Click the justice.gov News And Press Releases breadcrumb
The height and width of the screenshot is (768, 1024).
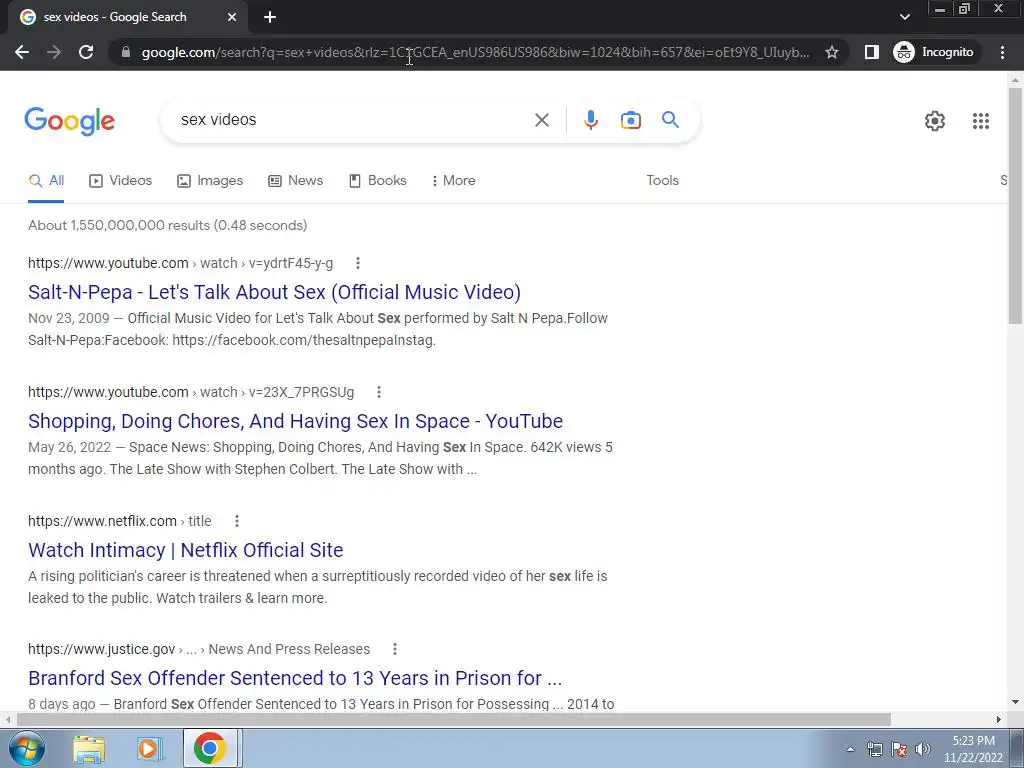(289, 649)
